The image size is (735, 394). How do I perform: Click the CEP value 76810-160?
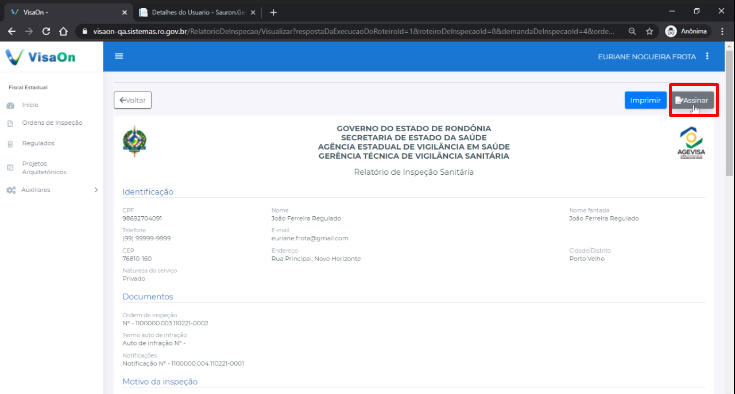pos(137,259)
